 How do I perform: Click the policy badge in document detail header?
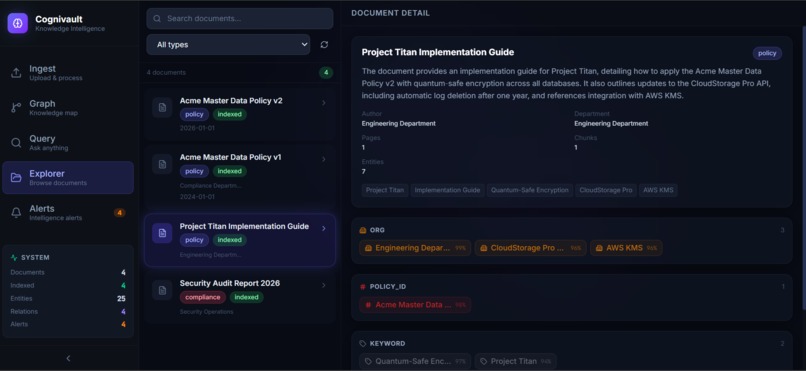[767, 53]
